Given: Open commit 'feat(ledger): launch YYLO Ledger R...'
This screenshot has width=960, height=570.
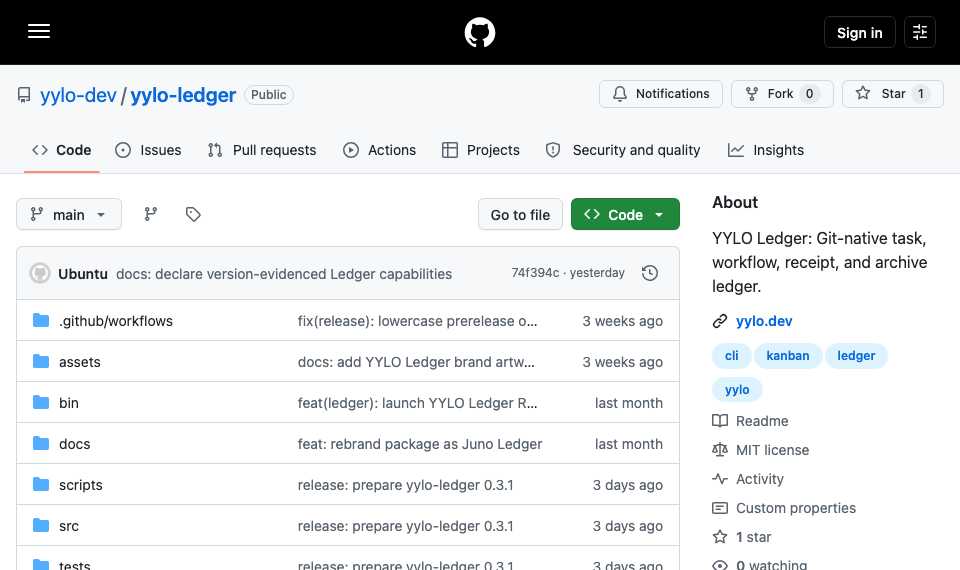Looking at the screenshot, I should point(418,403).
